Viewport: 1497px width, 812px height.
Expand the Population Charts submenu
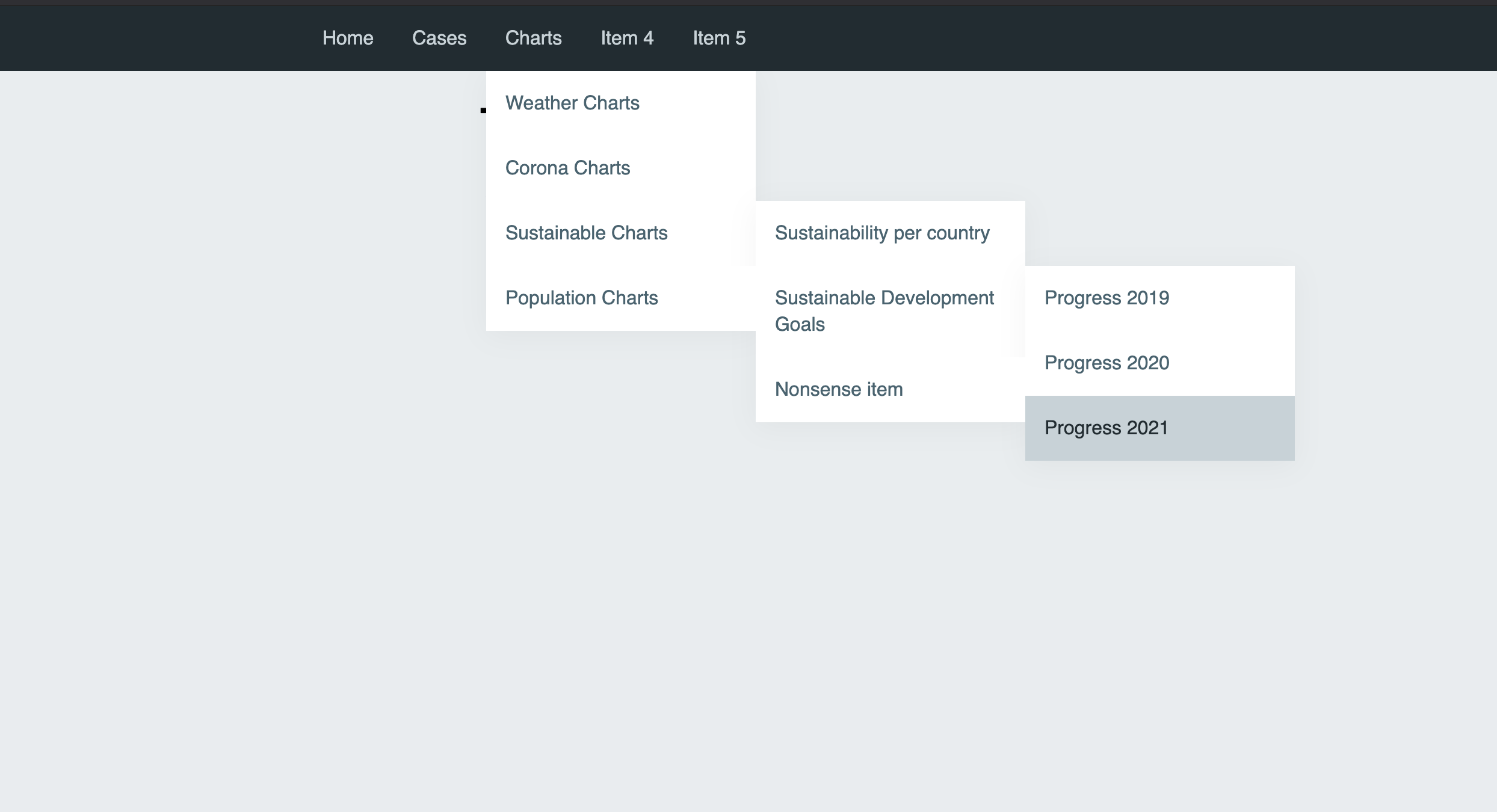point(580,297)
